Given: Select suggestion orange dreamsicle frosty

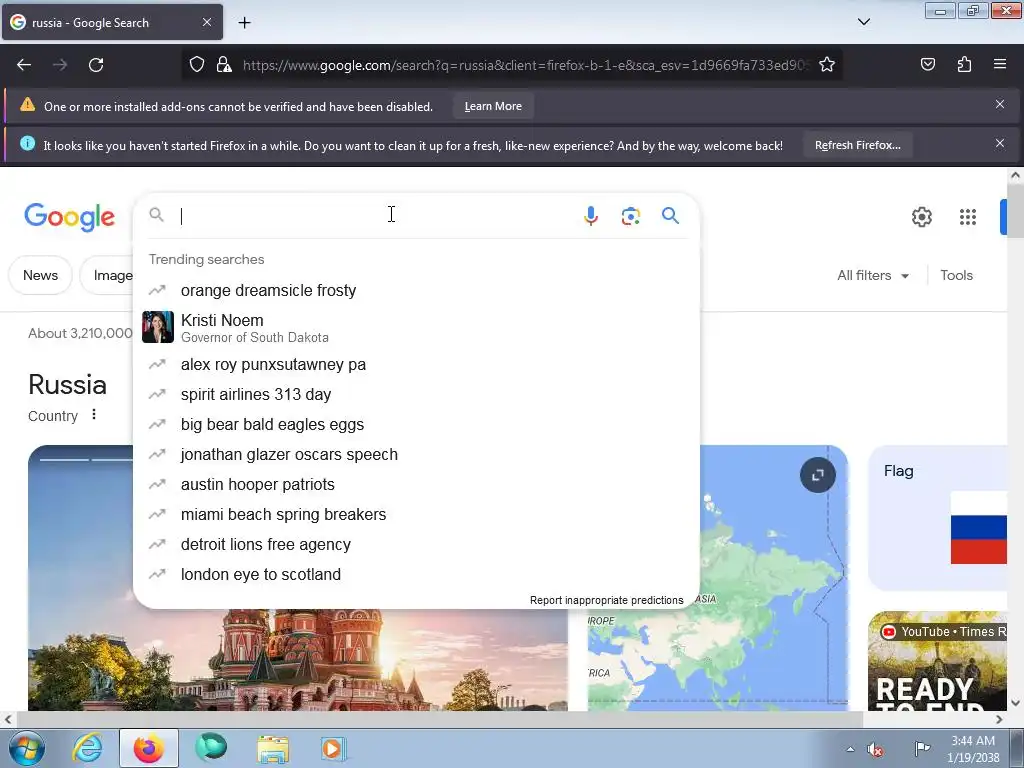Looking at the screenshot, I should pos(415,291).
